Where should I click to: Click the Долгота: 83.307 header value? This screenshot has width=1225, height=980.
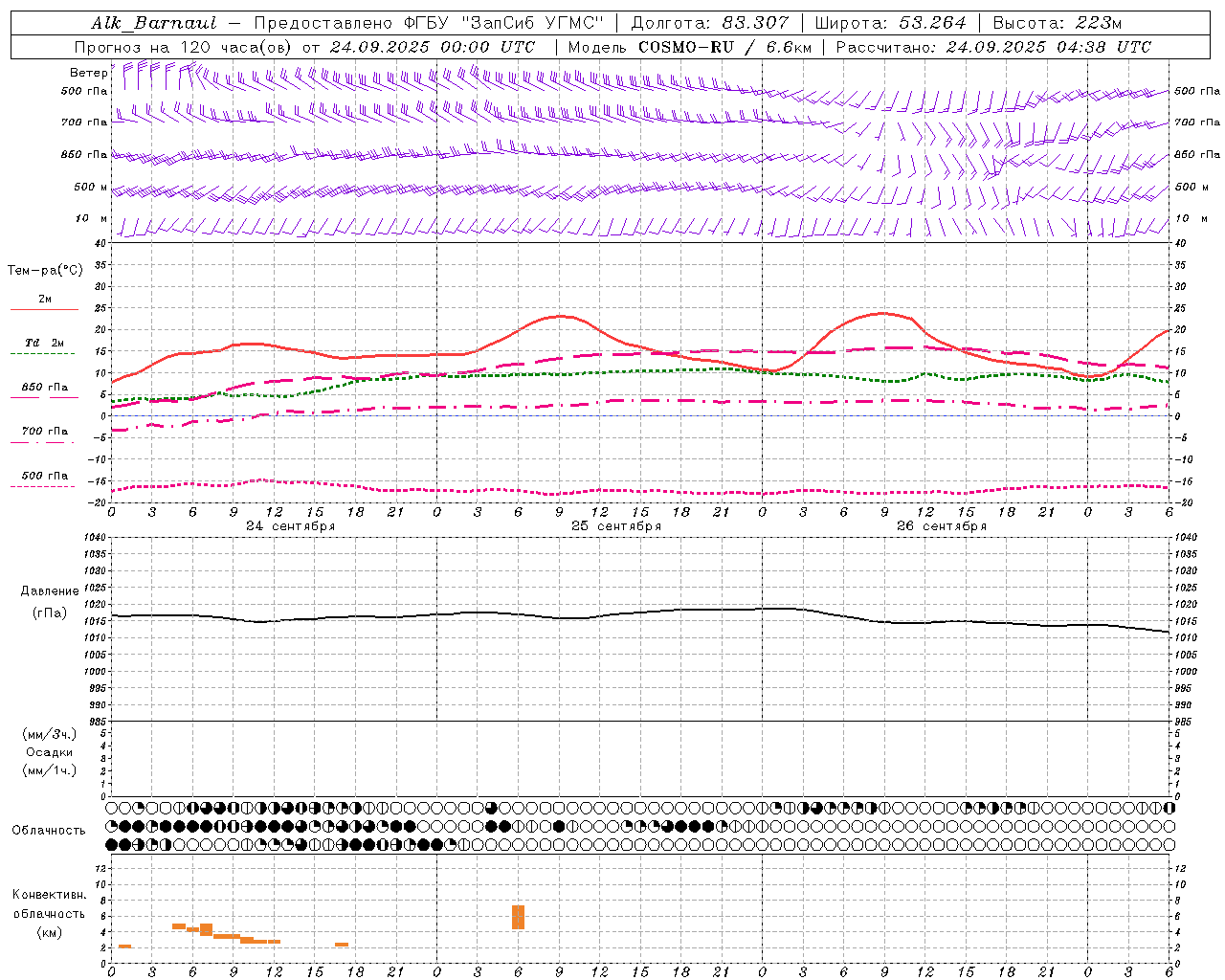(710, 23)
